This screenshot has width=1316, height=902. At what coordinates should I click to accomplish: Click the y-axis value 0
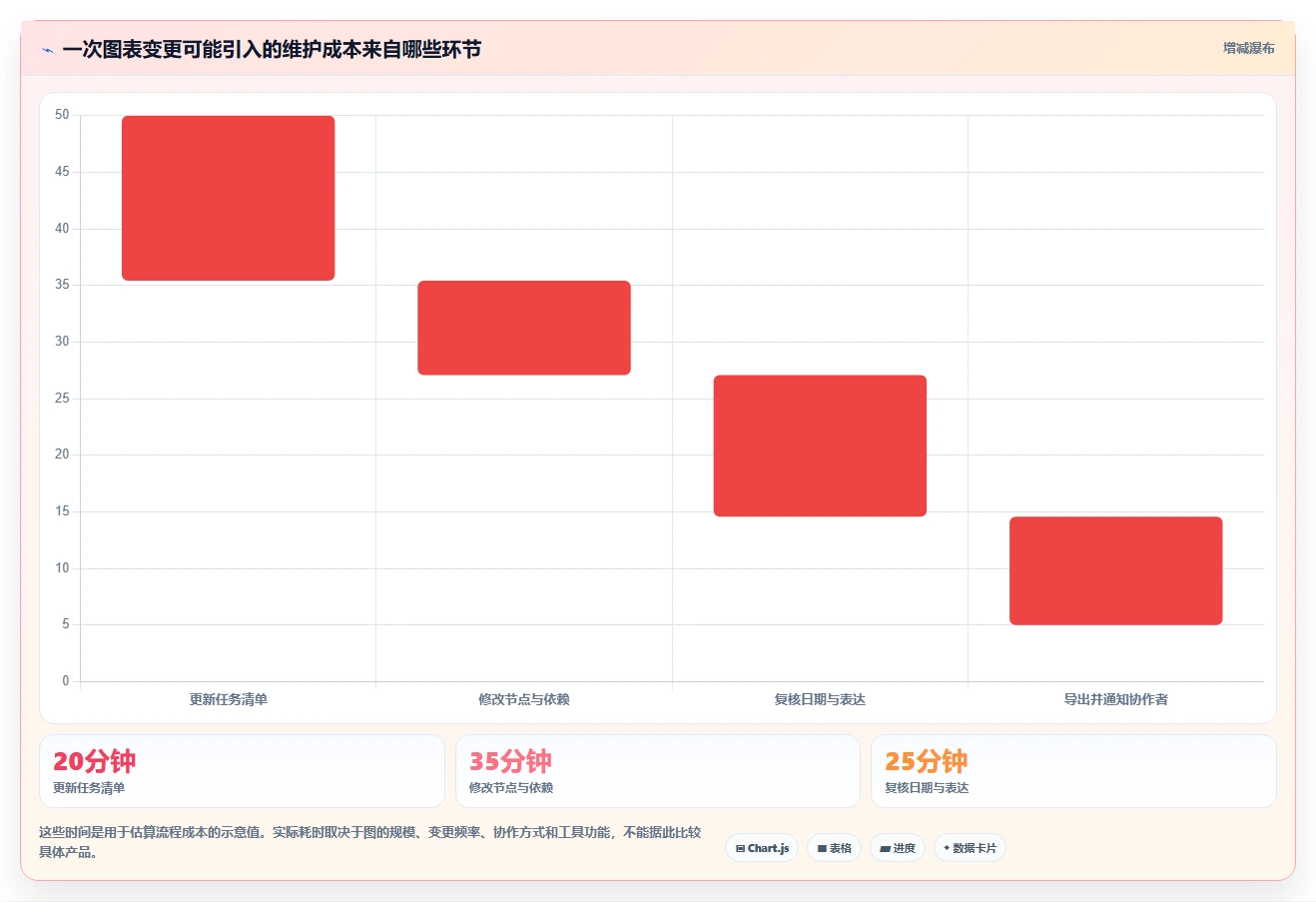(x=66, y=680)
